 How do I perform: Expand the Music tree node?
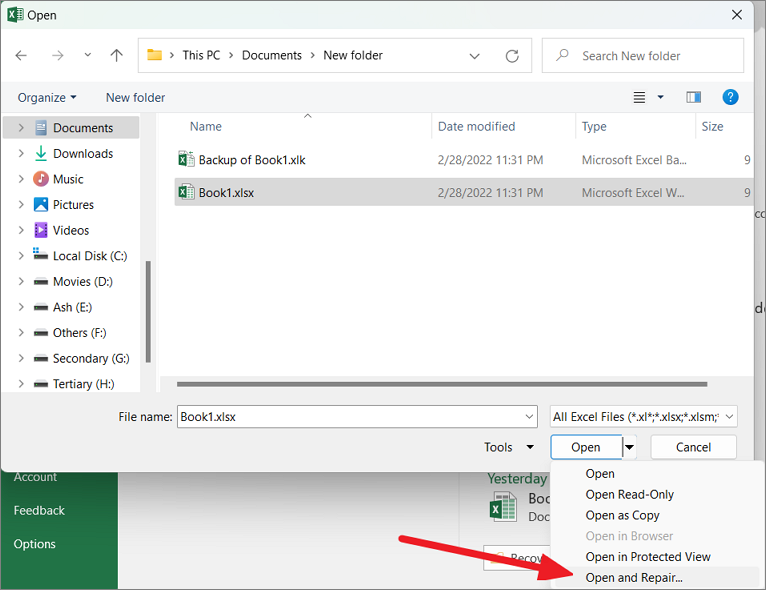point(21,179)
